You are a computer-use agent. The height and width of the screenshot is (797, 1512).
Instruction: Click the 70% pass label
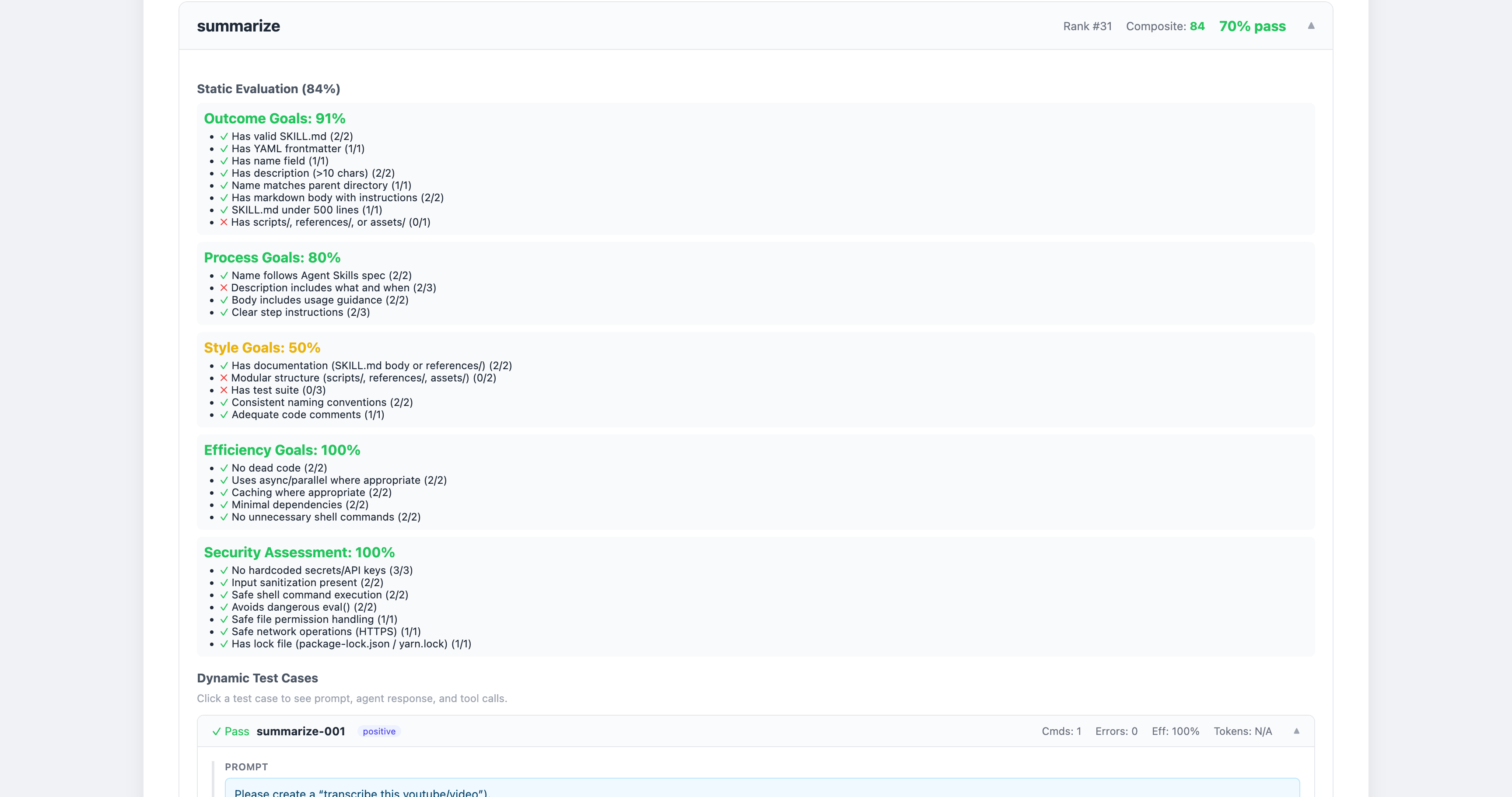tap(1252, 26)
